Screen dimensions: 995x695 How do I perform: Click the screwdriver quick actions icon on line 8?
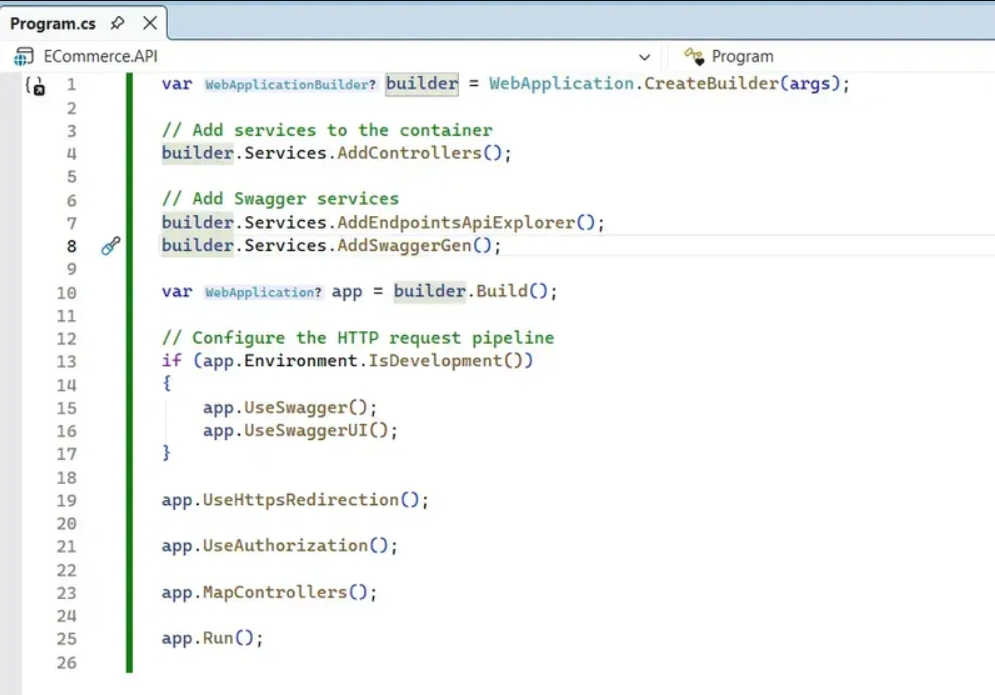click(110, 246)
